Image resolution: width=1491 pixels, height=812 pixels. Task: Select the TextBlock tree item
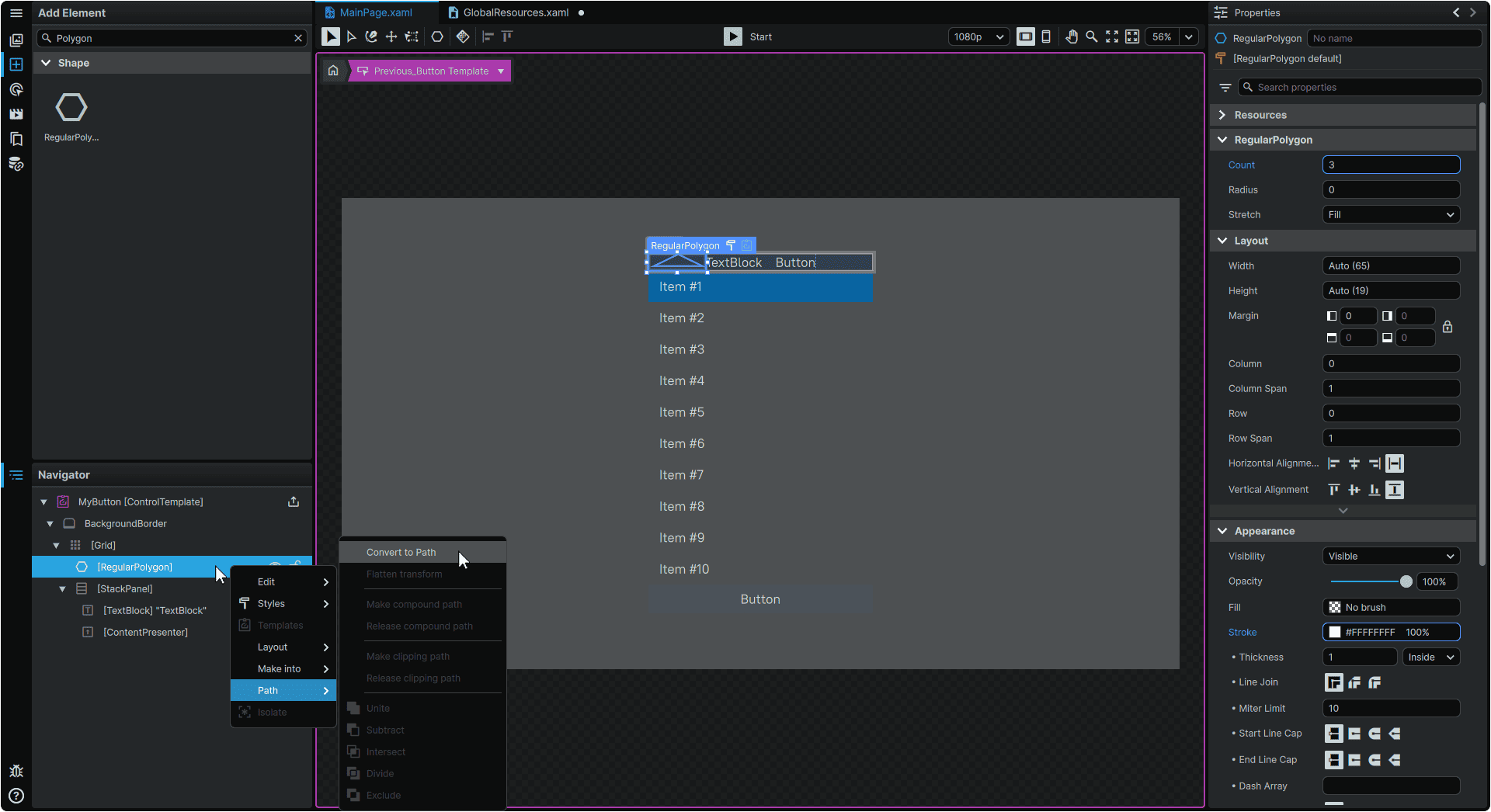pyautogui.click(x=155, y=611)
